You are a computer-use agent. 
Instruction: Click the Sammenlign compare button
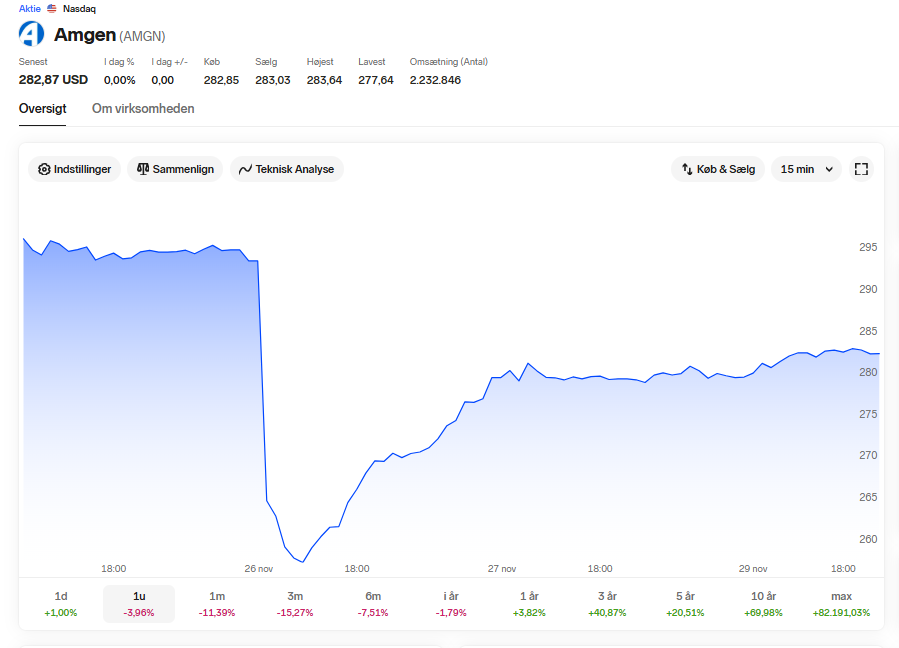click(x=175, y=169)
